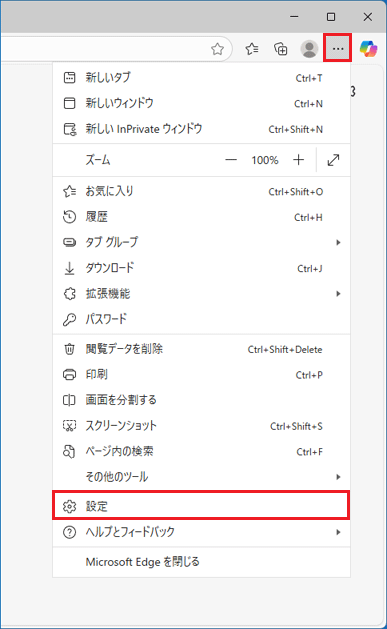Open お気に入り menu label
Screen dimensions: 387x629
coord(109,191)
